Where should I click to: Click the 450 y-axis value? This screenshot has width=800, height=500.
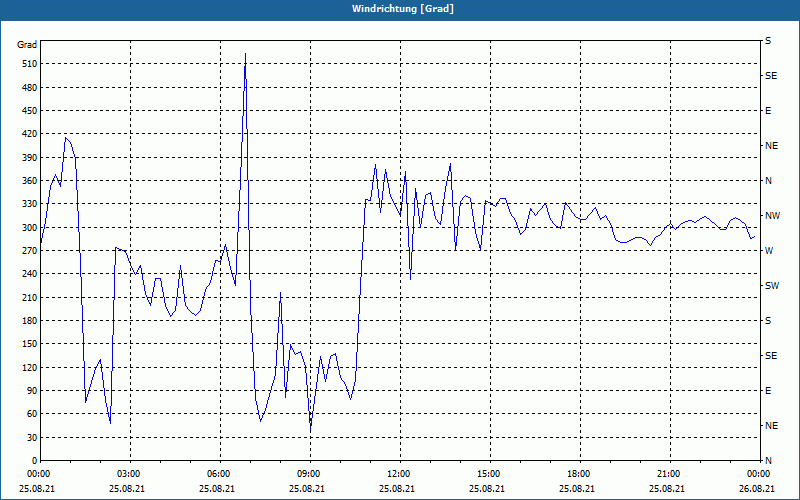30,111
